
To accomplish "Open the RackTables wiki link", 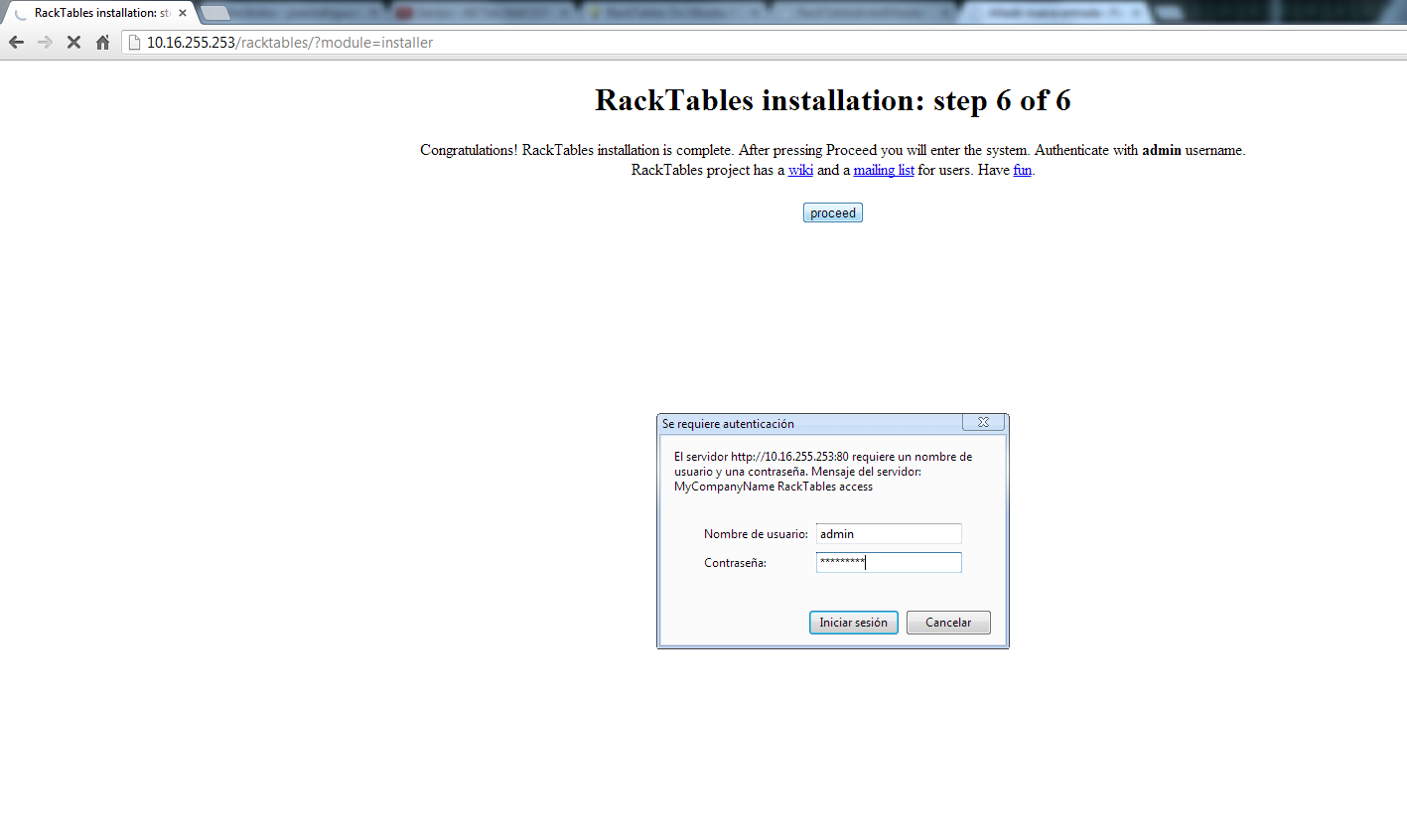I will click(x=800, y=170).
